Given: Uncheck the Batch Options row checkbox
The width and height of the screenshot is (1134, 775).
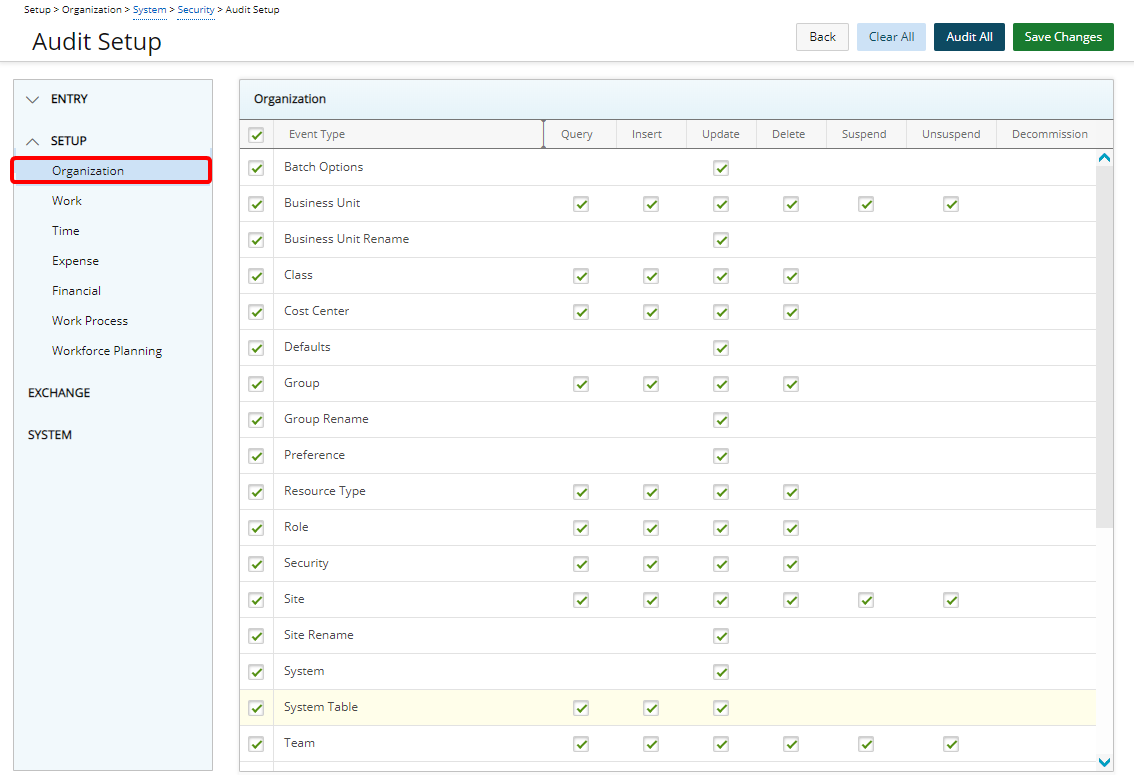Looking at the screenshot, I should click(256, 168).
